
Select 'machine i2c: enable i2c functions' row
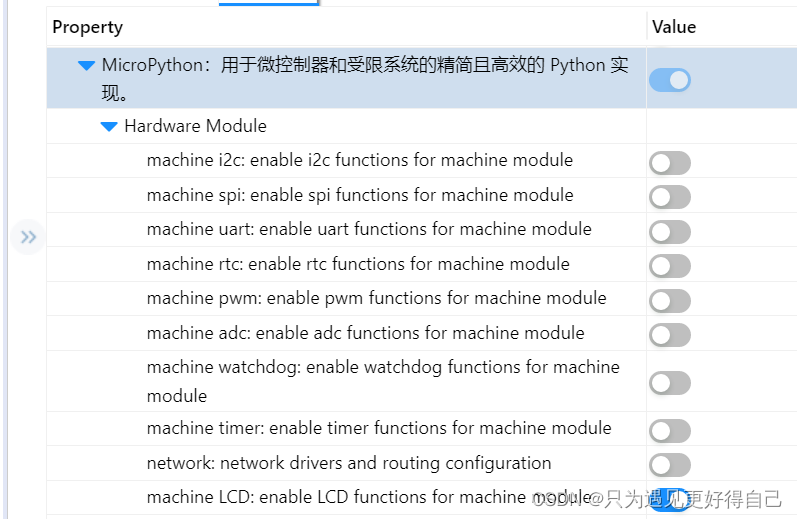click(360, 160)
